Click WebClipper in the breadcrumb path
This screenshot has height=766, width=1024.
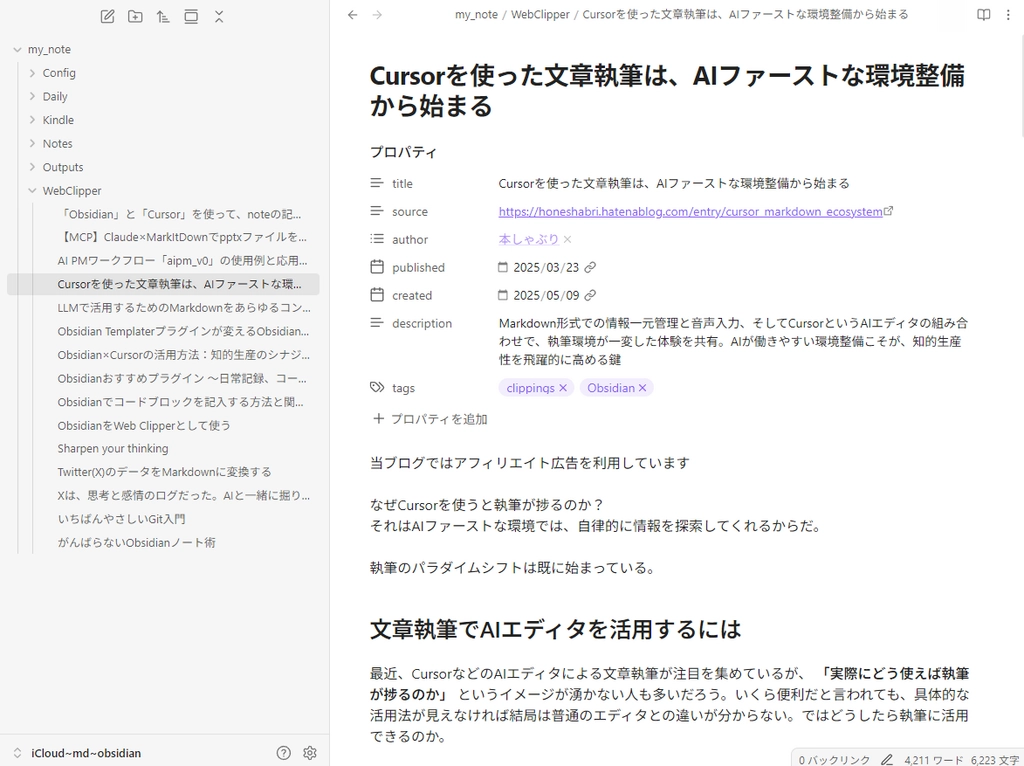540,14
